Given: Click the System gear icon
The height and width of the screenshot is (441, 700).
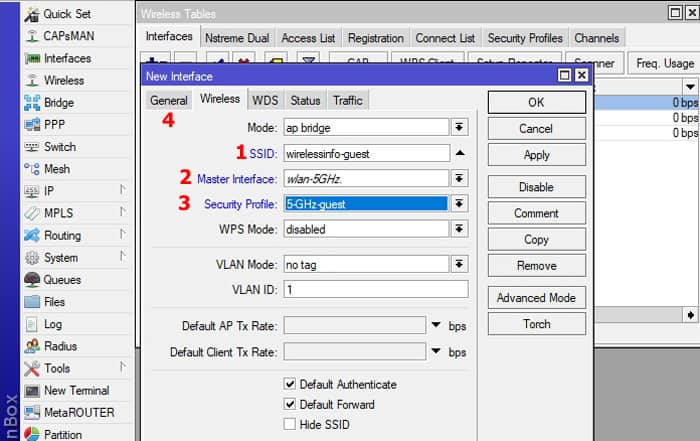Looking at the screenshot, I should pyautogui.click(x=32, y=258).
